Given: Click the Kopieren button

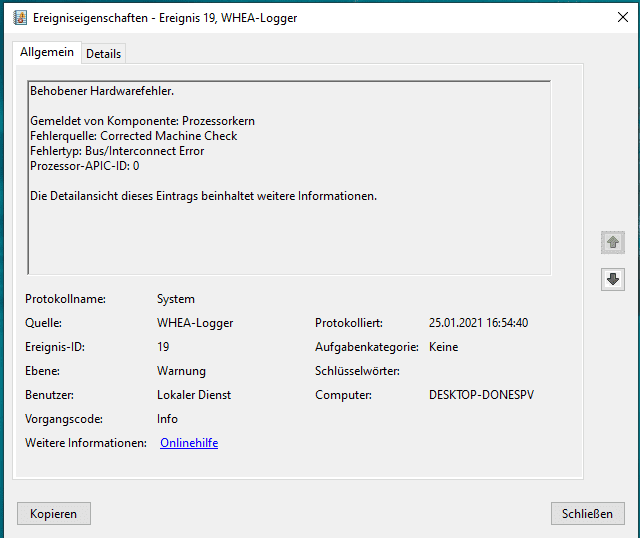Looking at the screenshot, I should [53, 514].
